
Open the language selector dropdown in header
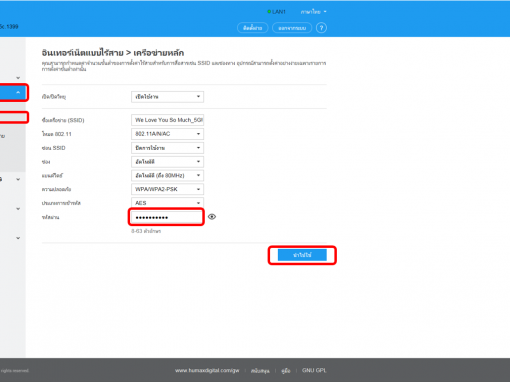(313, 12)
